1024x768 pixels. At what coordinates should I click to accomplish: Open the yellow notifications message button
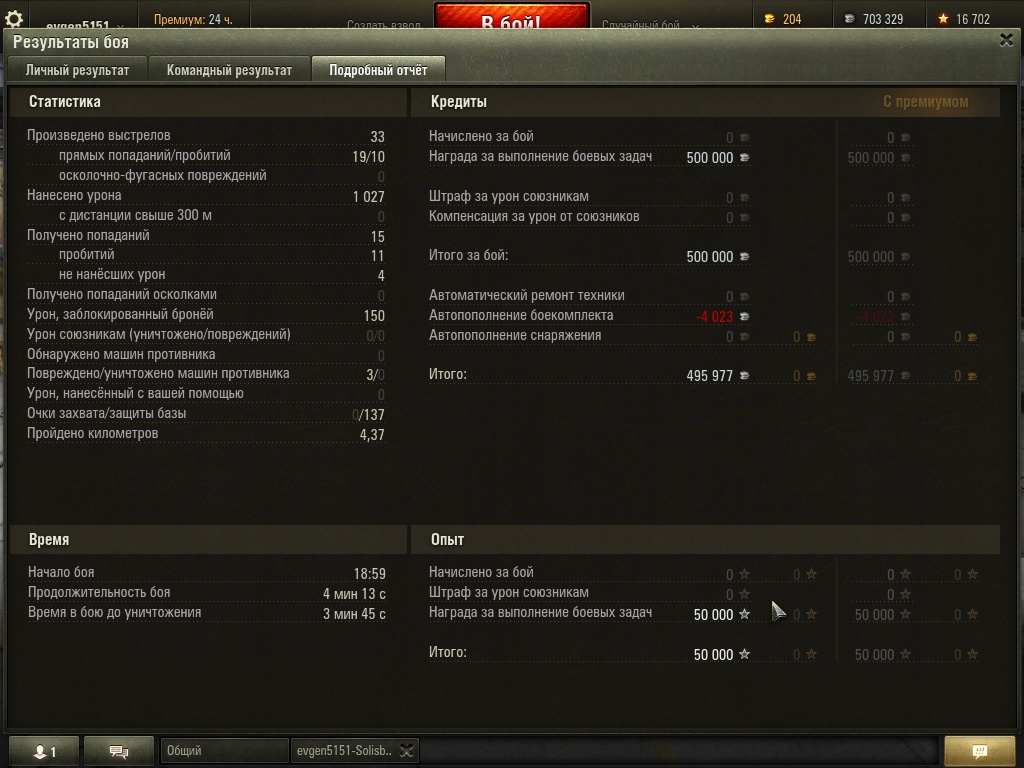pos(980,752)
